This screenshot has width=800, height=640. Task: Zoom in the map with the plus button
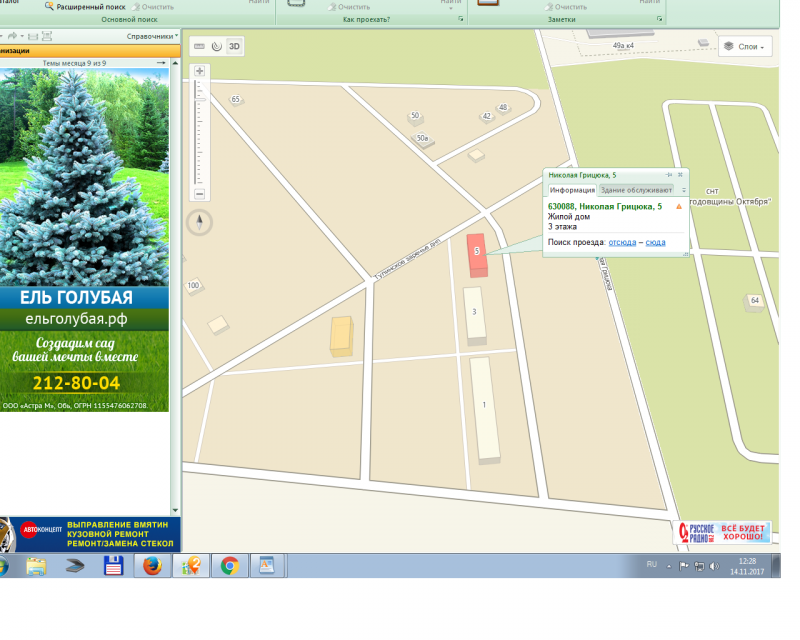click(199, 71)
